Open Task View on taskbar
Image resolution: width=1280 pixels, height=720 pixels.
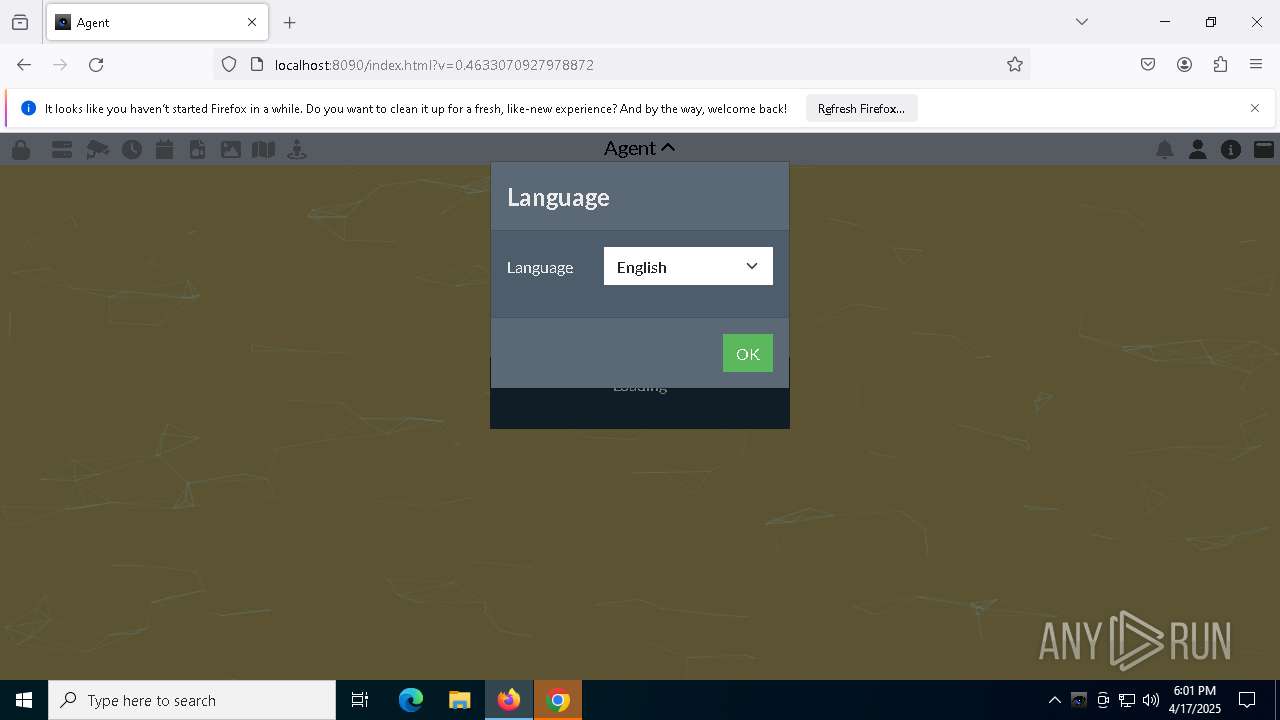360,700
